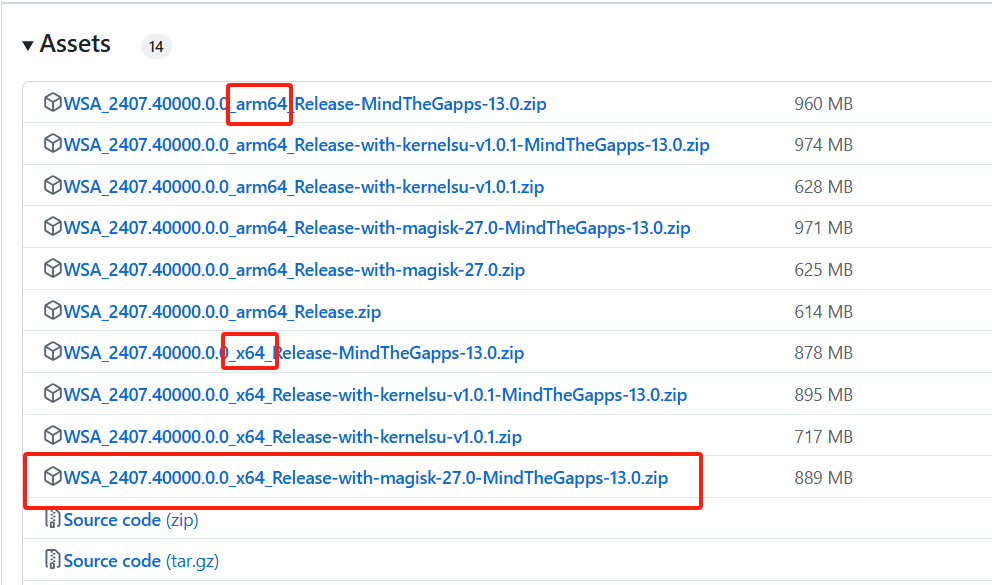This screenshot has width=992, height=585.
Task: Click the Assets count badge 14
Action: pyautogui.click(x=156, y=46)
